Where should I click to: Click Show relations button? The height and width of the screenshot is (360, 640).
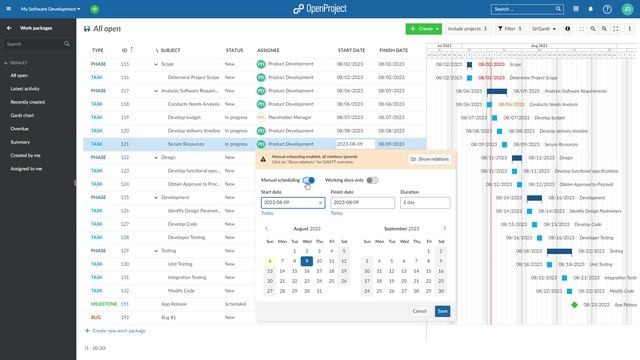429,159
